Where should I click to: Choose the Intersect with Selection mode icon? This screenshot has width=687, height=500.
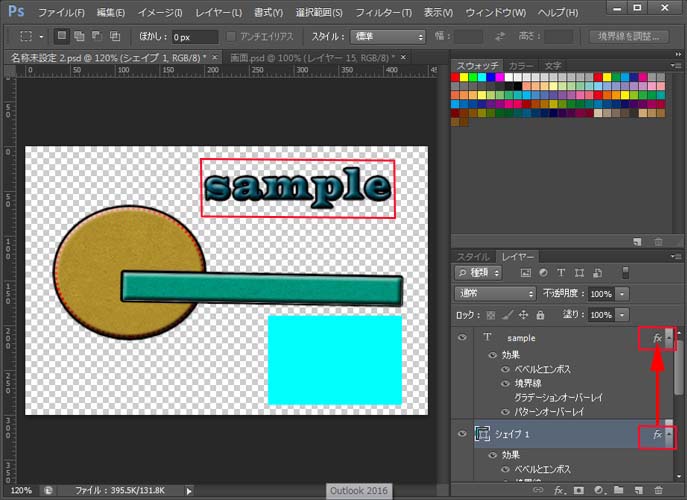pos(115,36)
